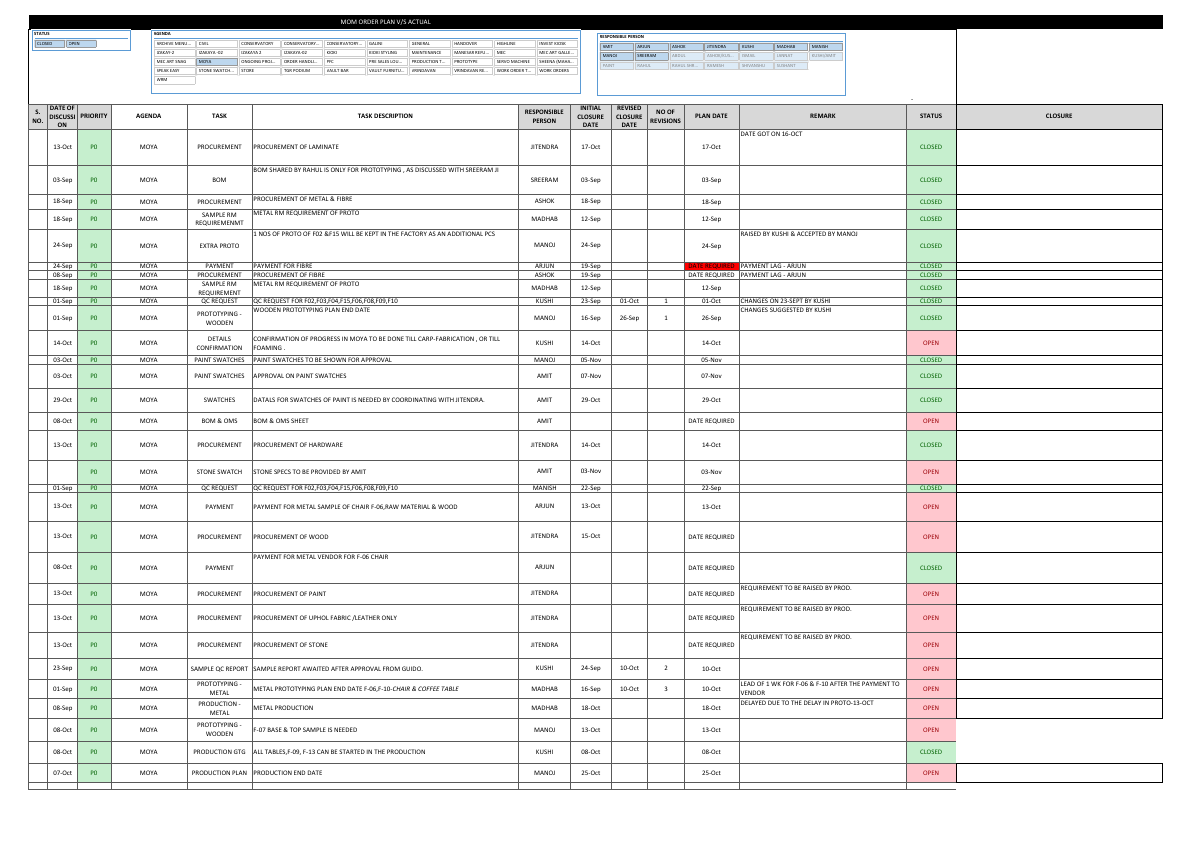
Task: Toggle the CLOSED status filter
Action: [52, 44]
